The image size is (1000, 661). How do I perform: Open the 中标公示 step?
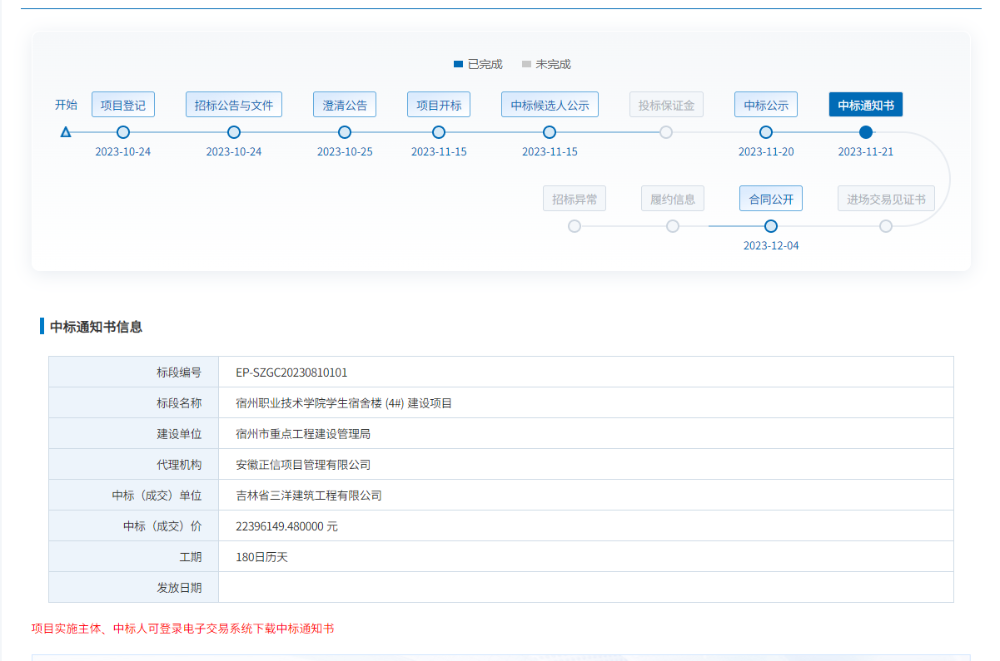[x=766, y=105]
